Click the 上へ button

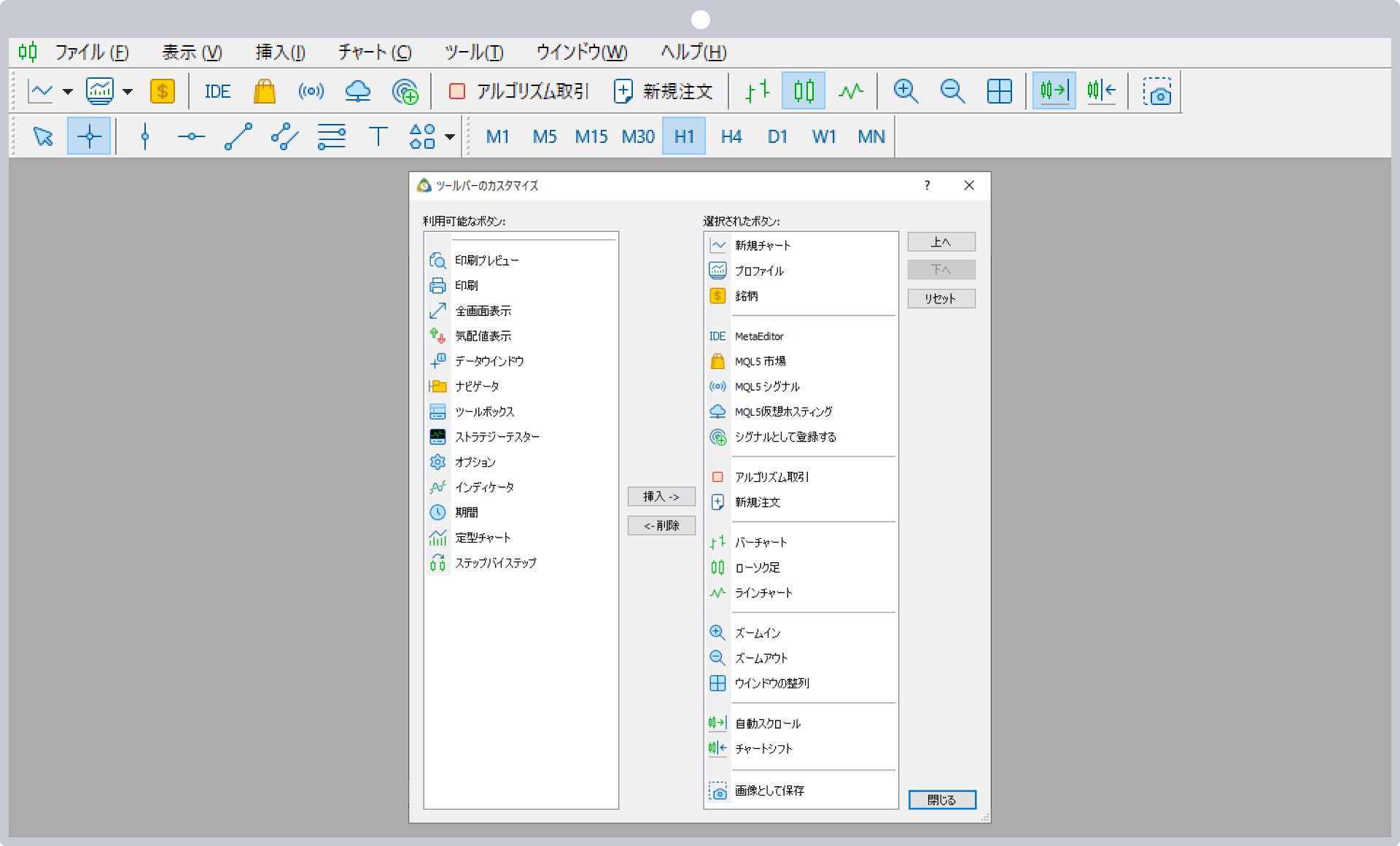(x=941, y=241)
